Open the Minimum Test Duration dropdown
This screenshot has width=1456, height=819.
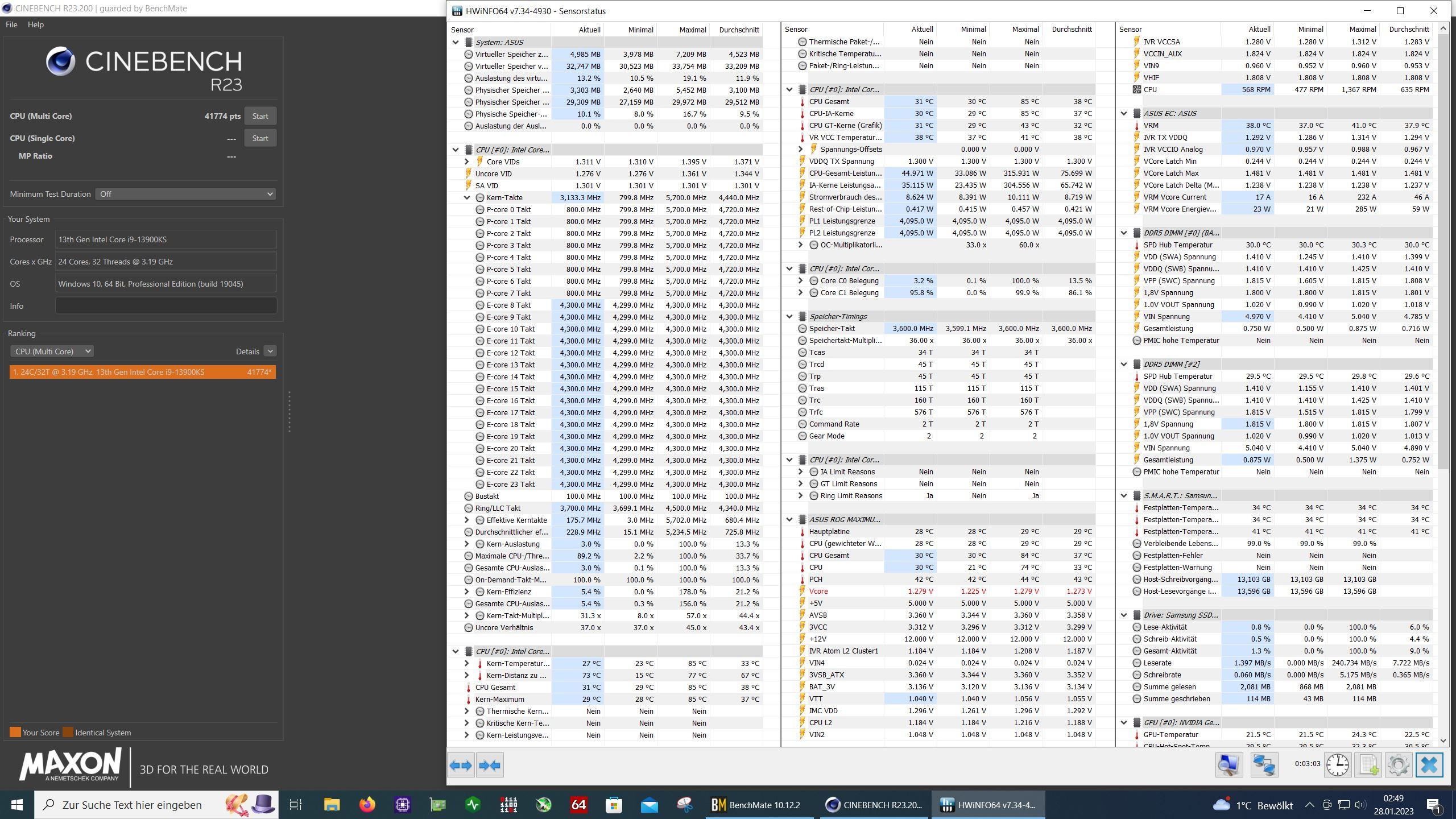185,194
